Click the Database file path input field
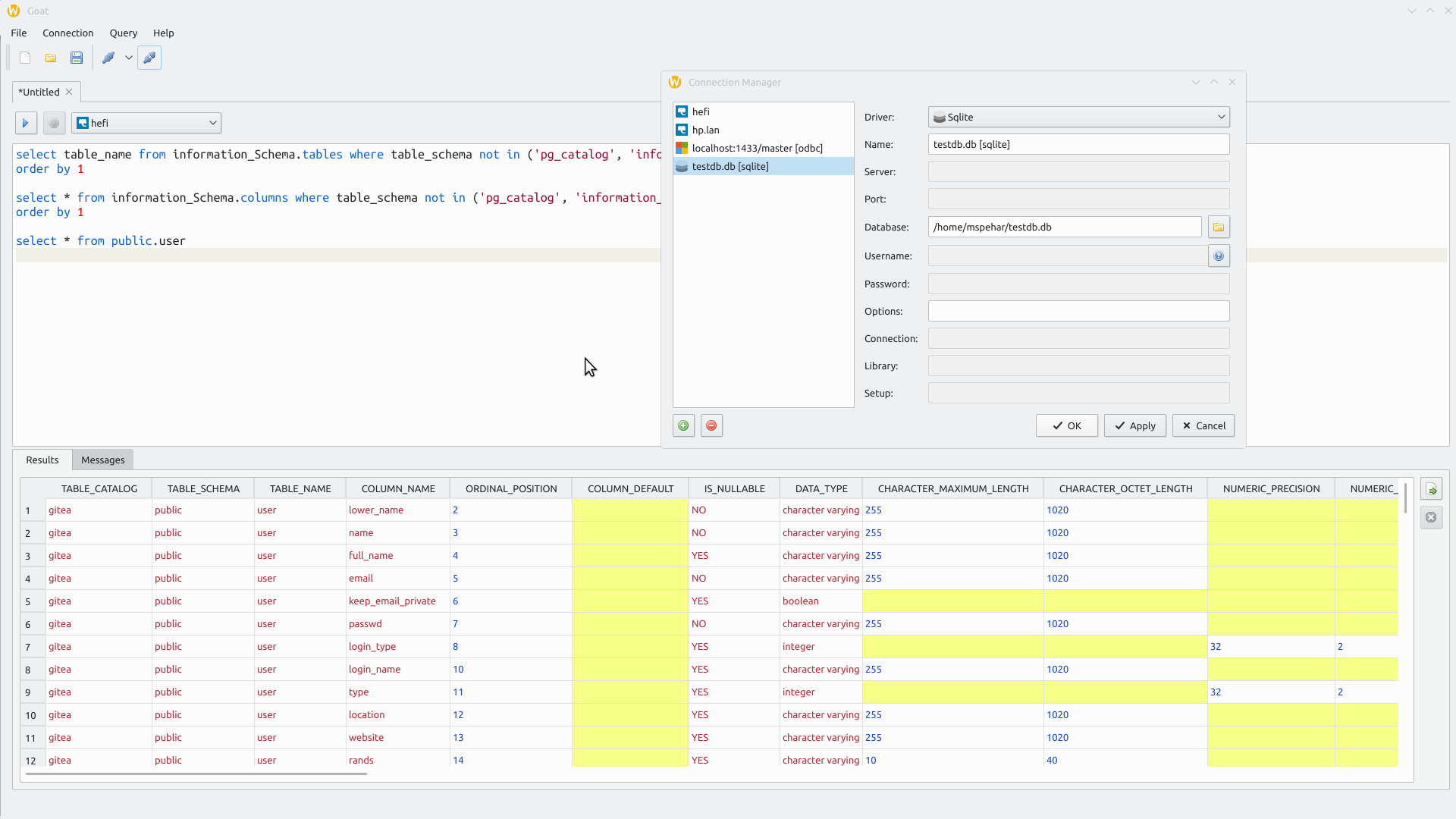The width and height of the screenshot is (1456, 819). 1063,227
